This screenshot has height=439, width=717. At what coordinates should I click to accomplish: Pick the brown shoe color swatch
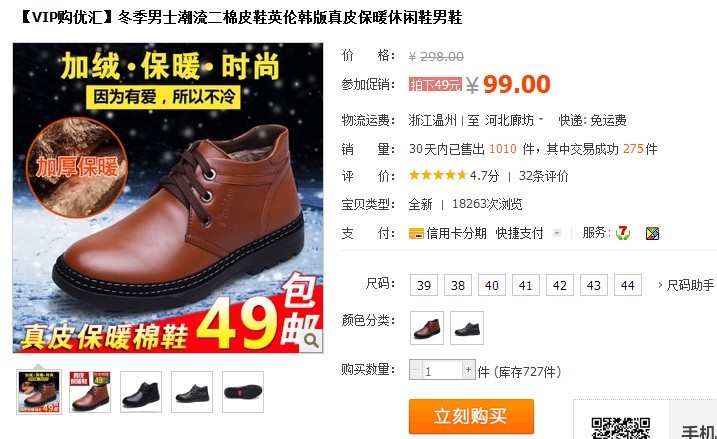coord(427,328)
